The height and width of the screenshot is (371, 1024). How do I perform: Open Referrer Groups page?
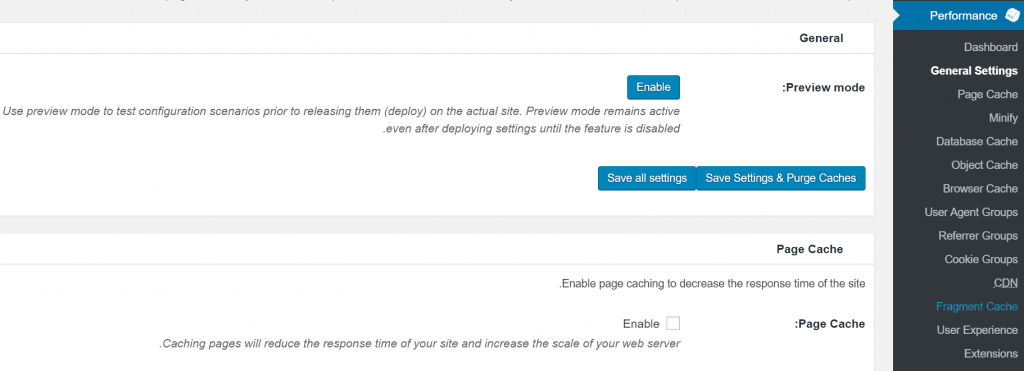click(978, 235)
